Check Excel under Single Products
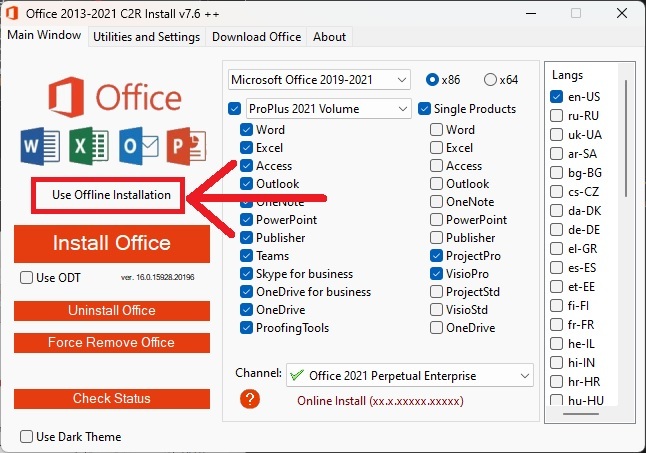The image size is (646, 453). (x=436, y=147)
